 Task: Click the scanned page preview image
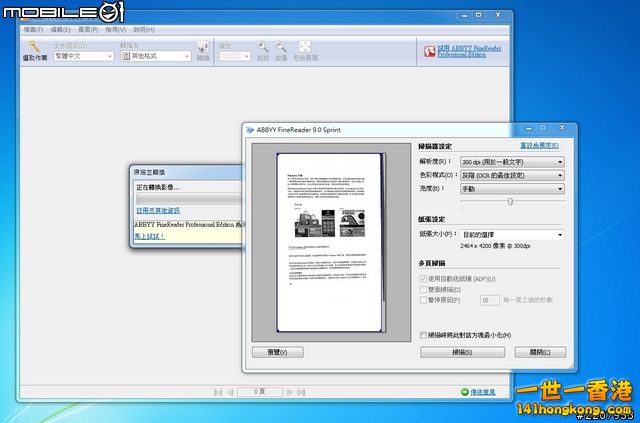pos(330,242)
